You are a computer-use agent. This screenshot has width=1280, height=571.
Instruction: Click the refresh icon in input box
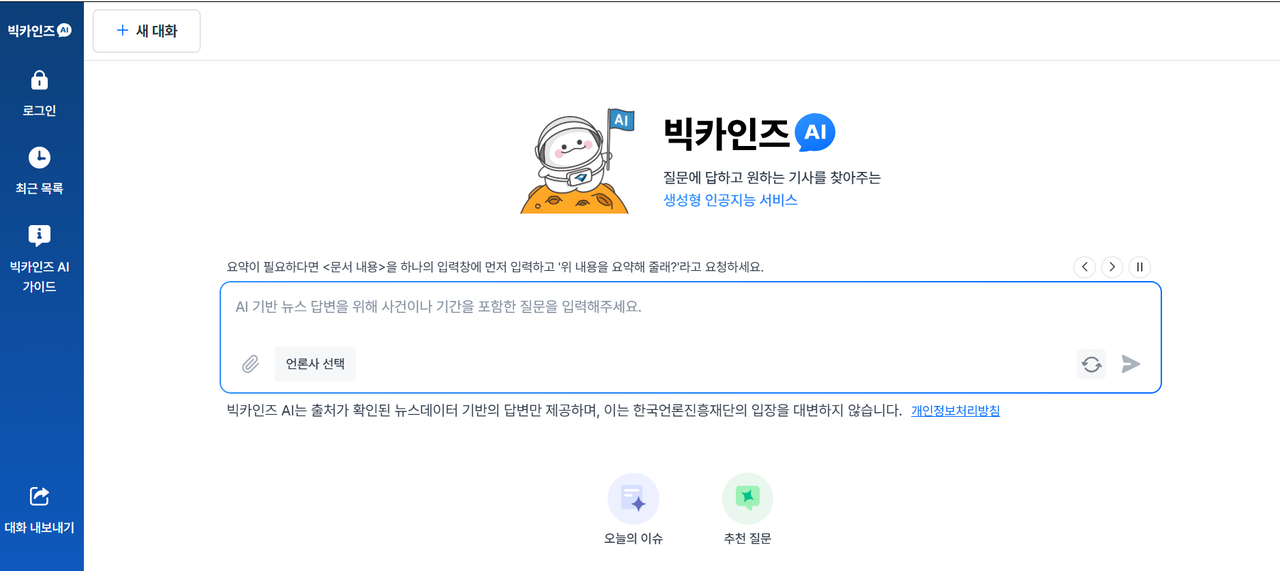pos(1092,364)
